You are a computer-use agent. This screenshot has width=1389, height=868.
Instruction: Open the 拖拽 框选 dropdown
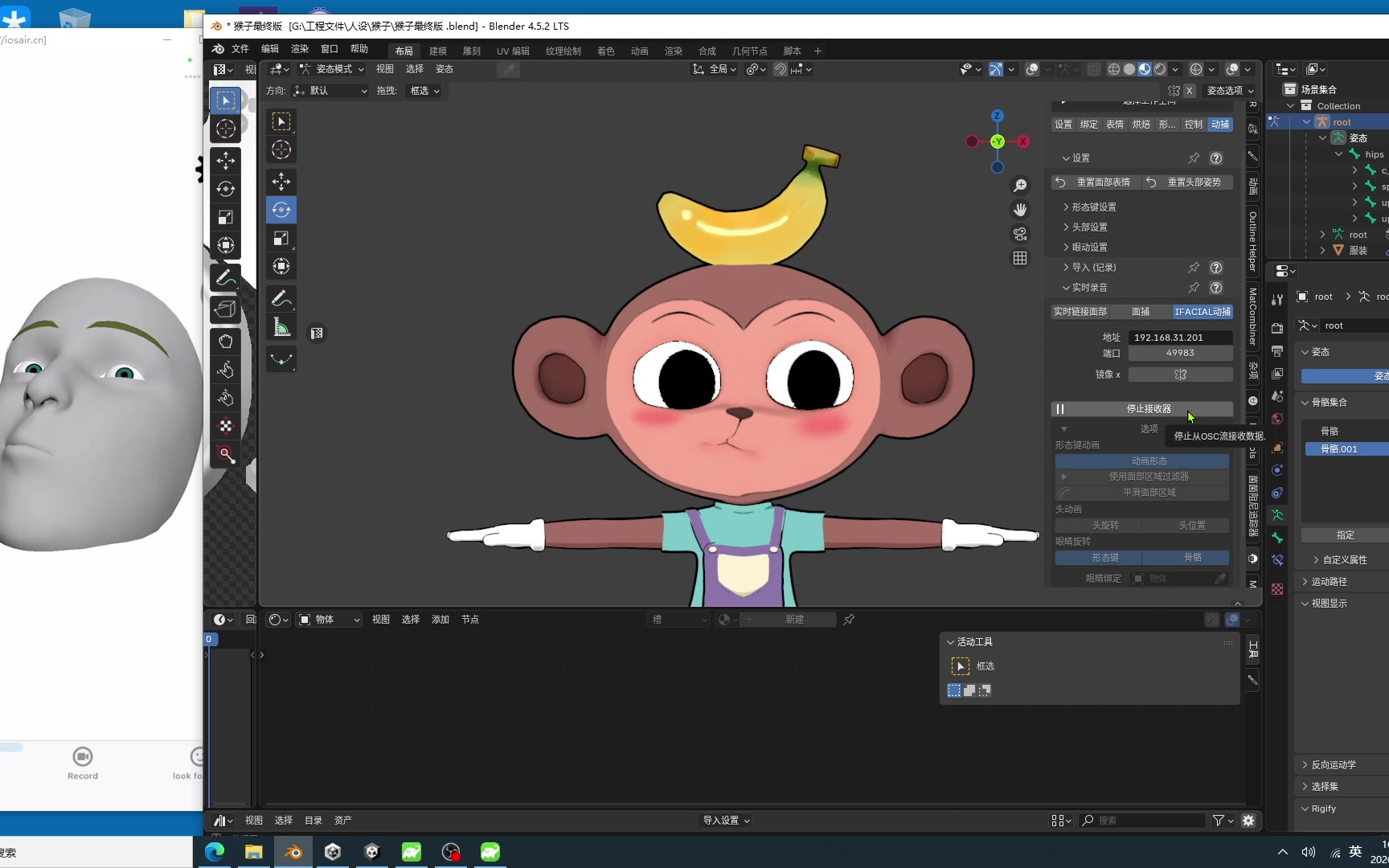424,91
